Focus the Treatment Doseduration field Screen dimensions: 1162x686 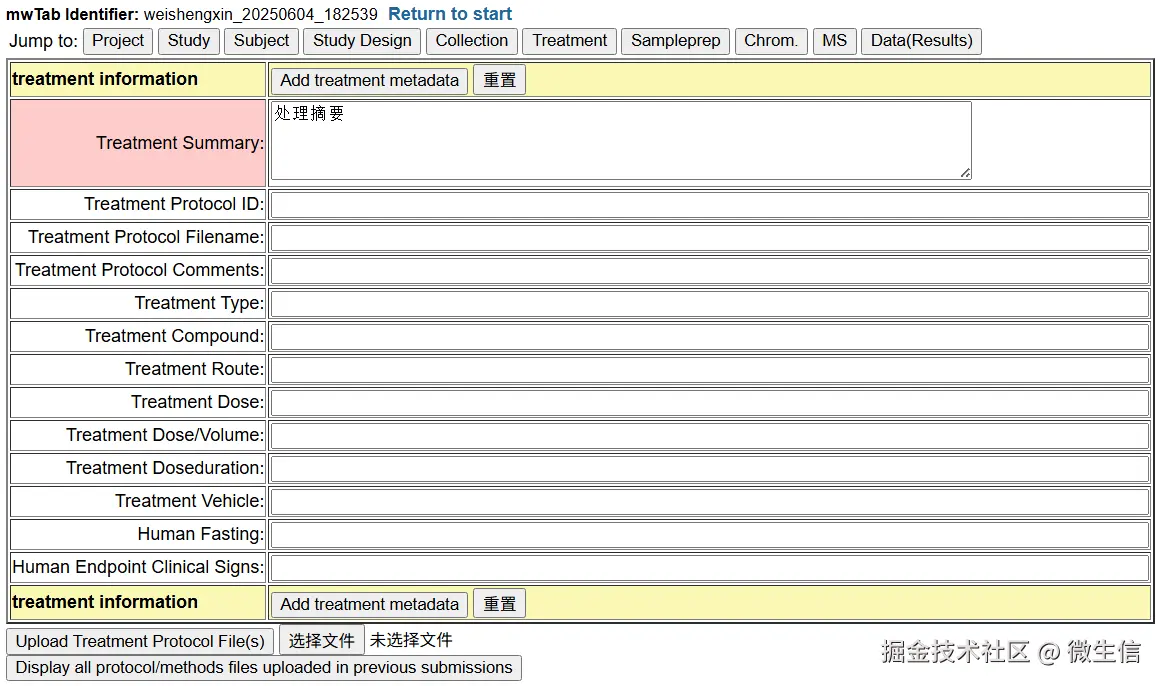pos(709,468)
